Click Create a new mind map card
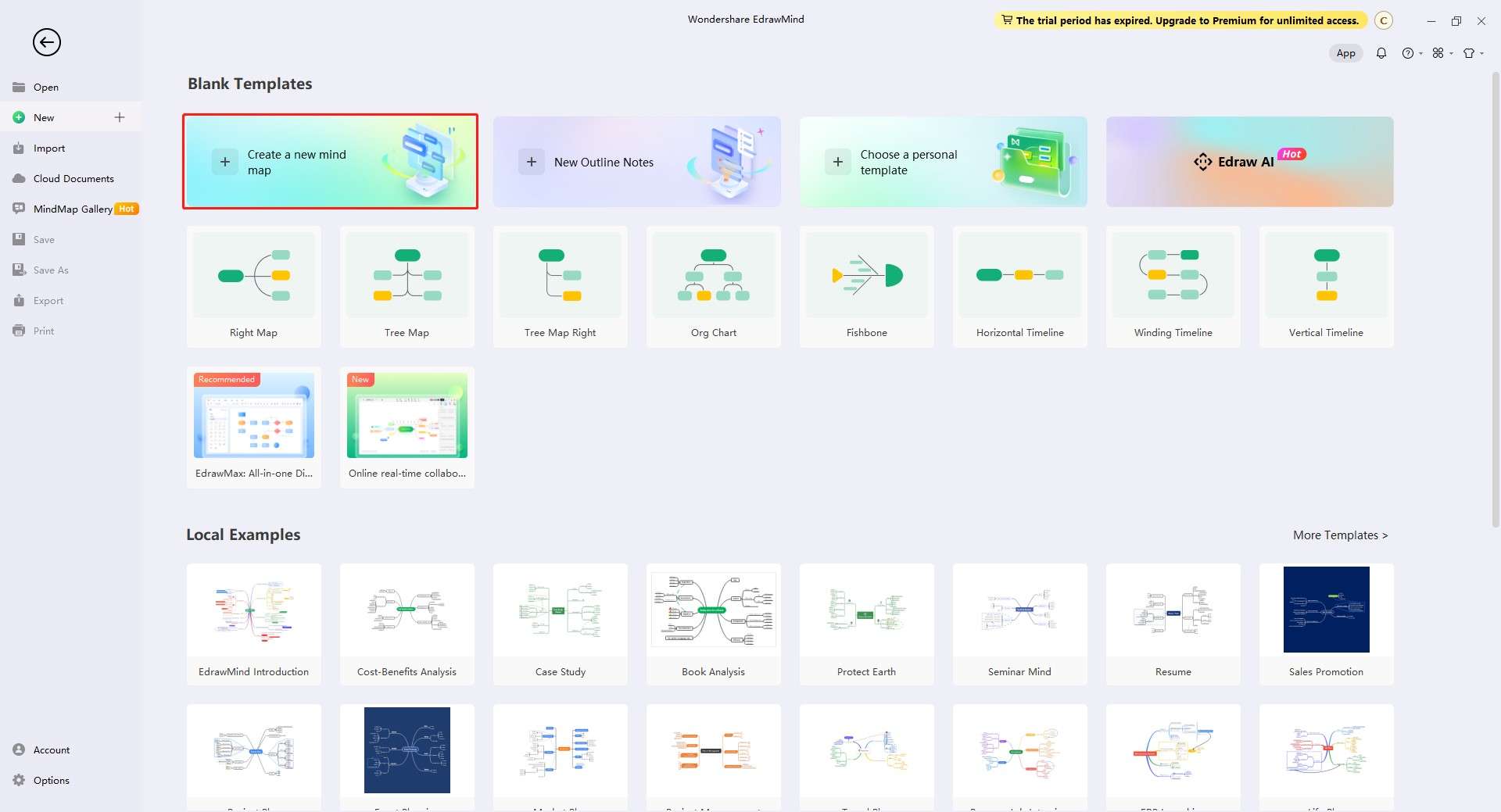Image resolution: width=1501 pixels, height=812 pixels. [330, 162]
